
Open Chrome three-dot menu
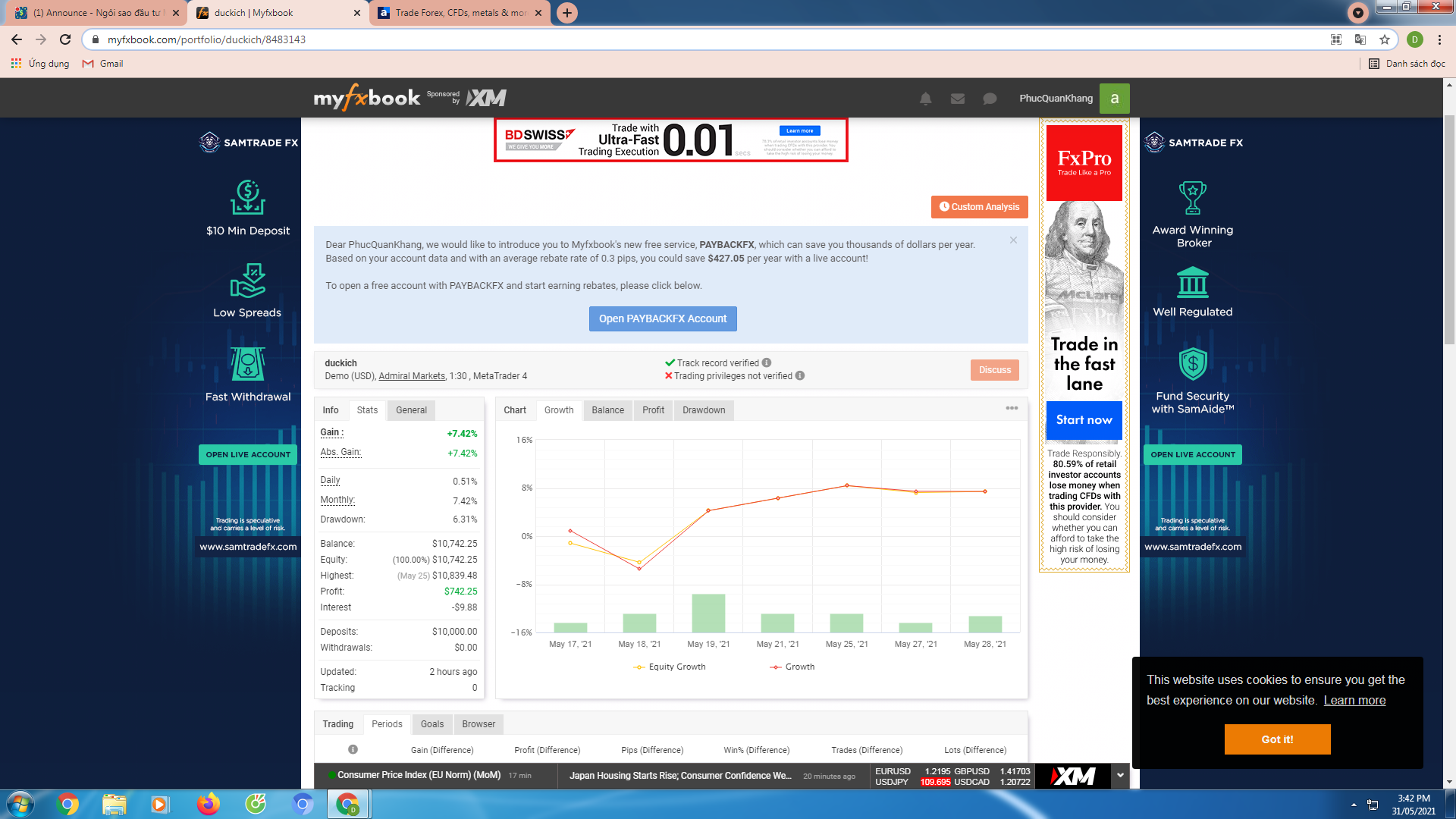(1439, 39)
